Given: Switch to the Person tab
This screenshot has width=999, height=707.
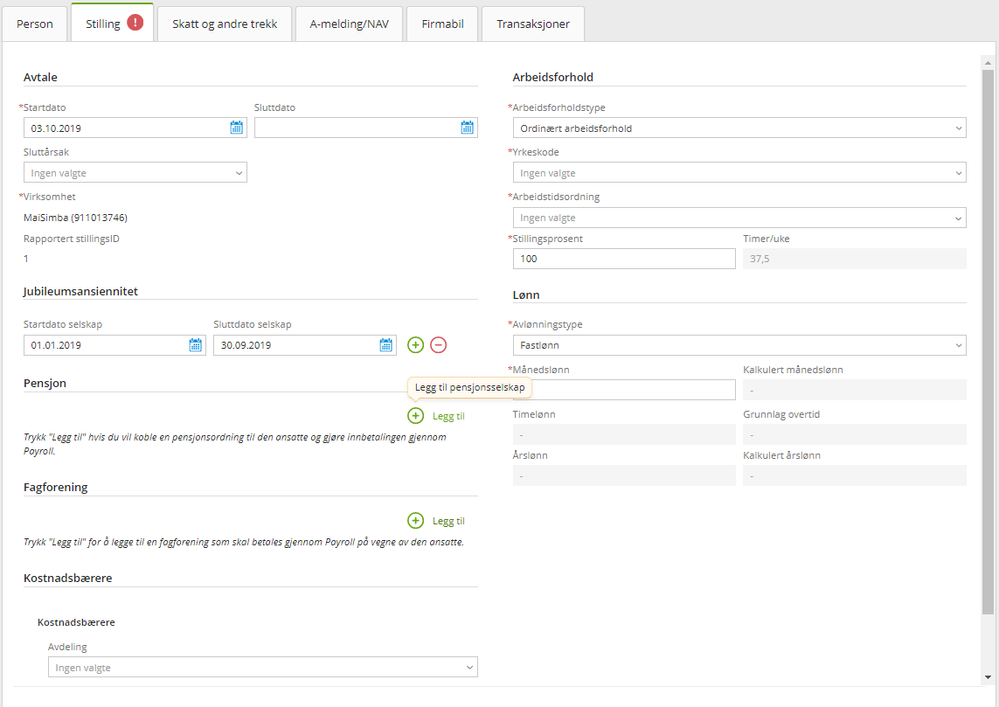Looking at the screenshot, I should pyautogui.click(x=35, y=24).
